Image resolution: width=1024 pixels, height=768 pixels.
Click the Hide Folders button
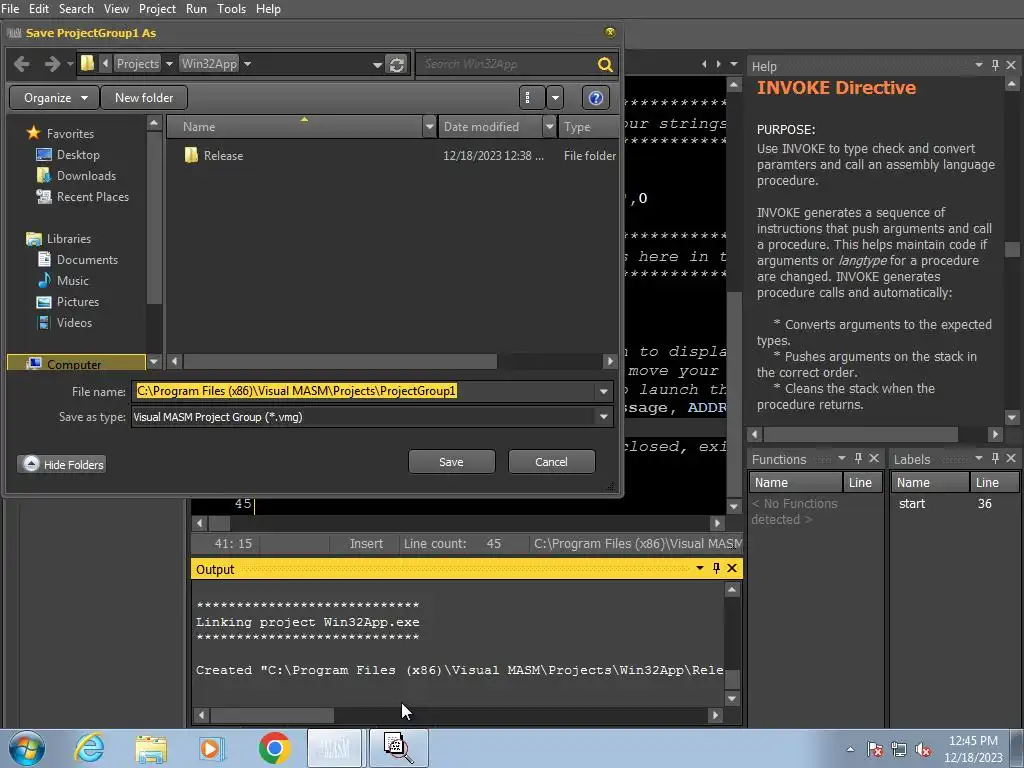(62, 464)
